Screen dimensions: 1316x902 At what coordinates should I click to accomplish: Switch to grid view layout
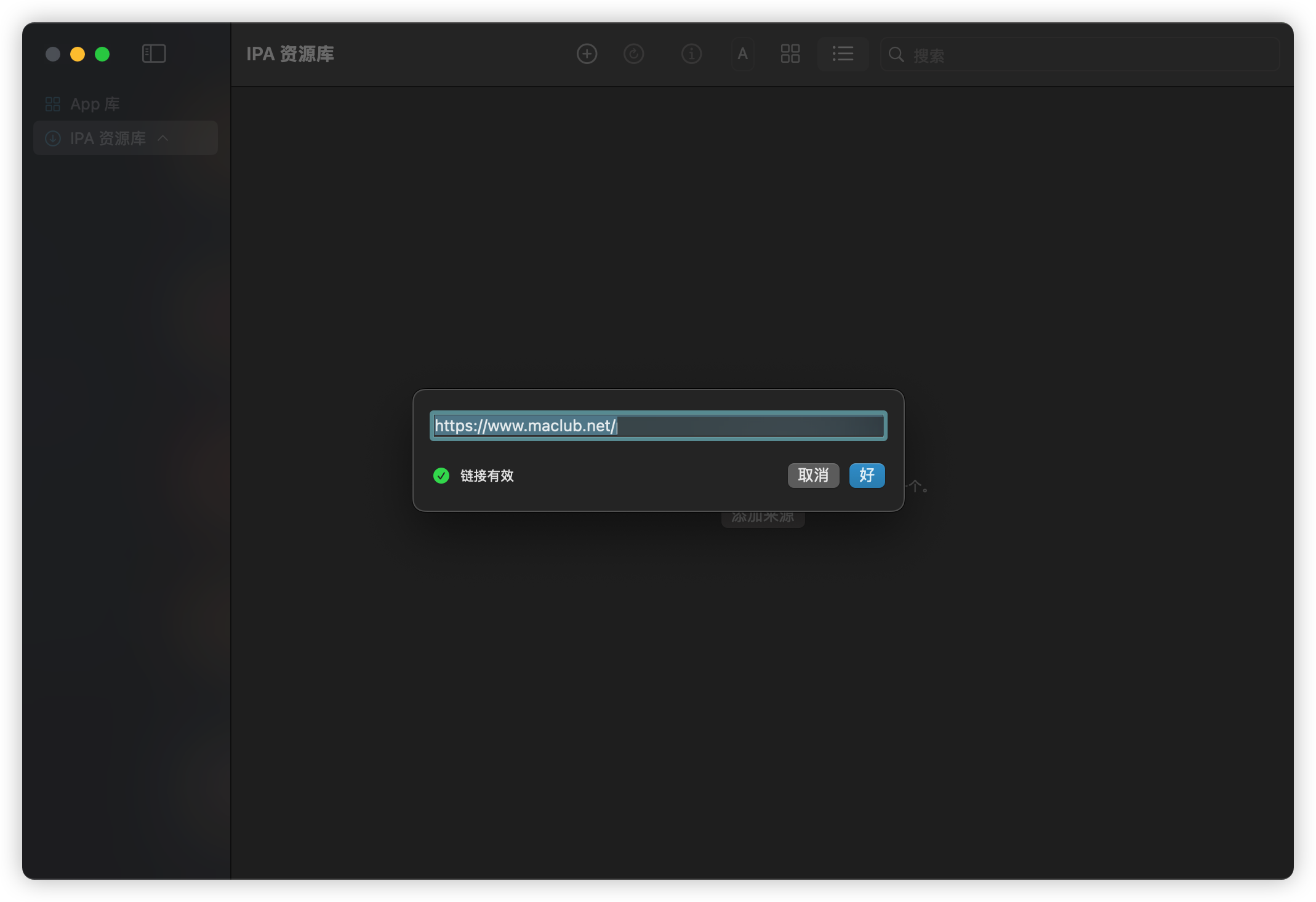point(790,54)
